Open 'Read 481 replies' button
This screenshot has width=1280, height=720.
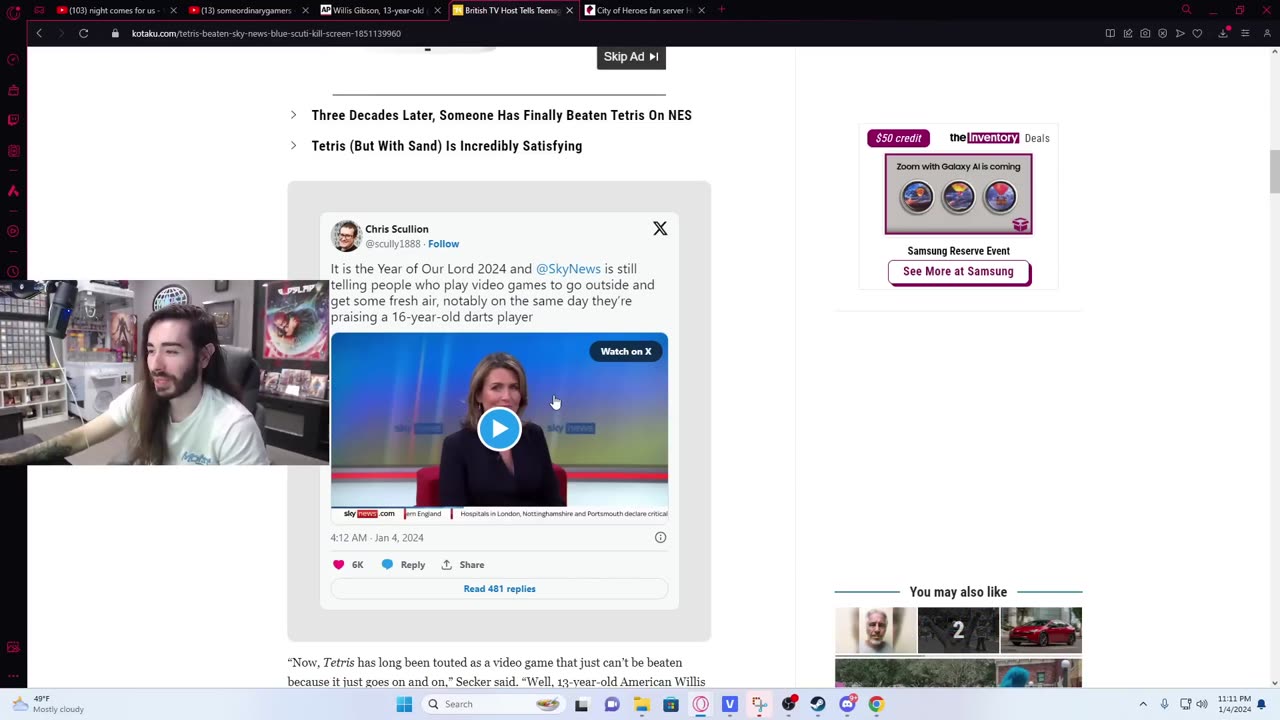(499, 589)
